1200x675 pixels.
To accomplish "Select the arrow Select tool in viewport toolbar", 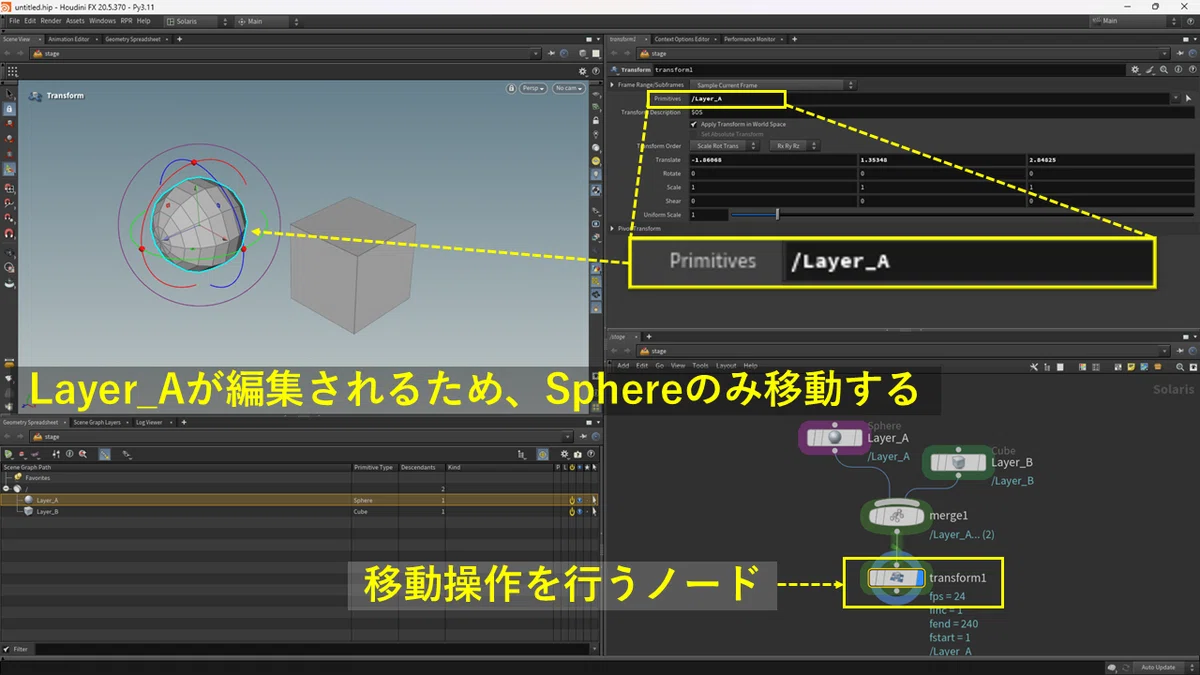I will 9,94.
